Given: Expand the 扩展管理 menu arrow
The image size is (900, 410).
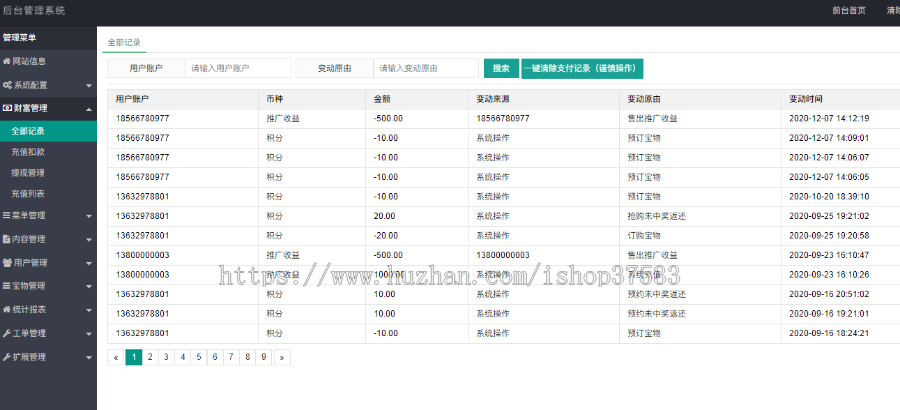Looking at the screenshot, I should pyautogui.click(x=89, y=358).
